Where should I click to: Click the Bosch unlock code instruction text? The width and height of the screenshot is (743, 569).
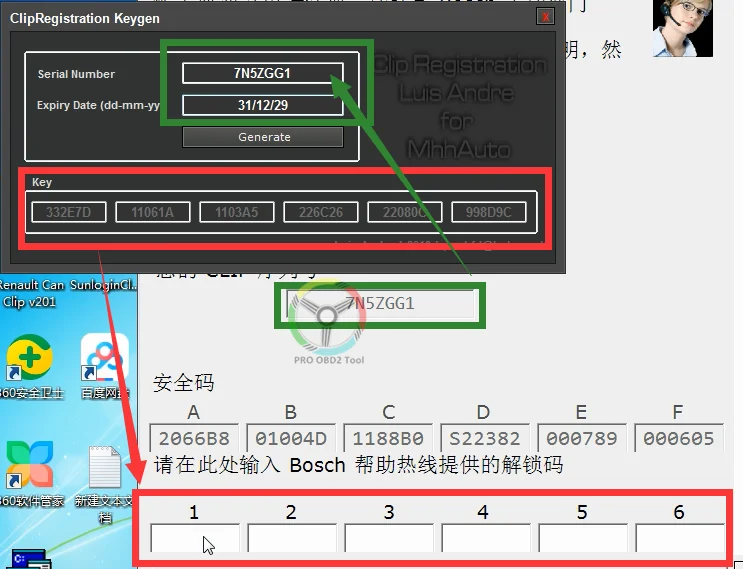click(359, 465)
